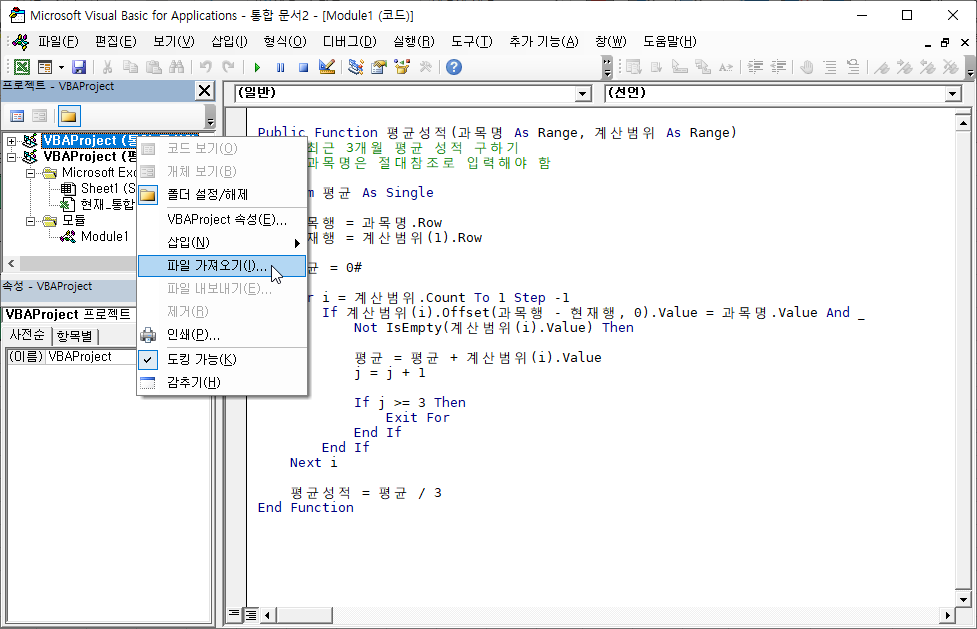Open Properties Window toolbar icon
The height and width of the screenshot is (629, 977).
(x=379, y=67)
